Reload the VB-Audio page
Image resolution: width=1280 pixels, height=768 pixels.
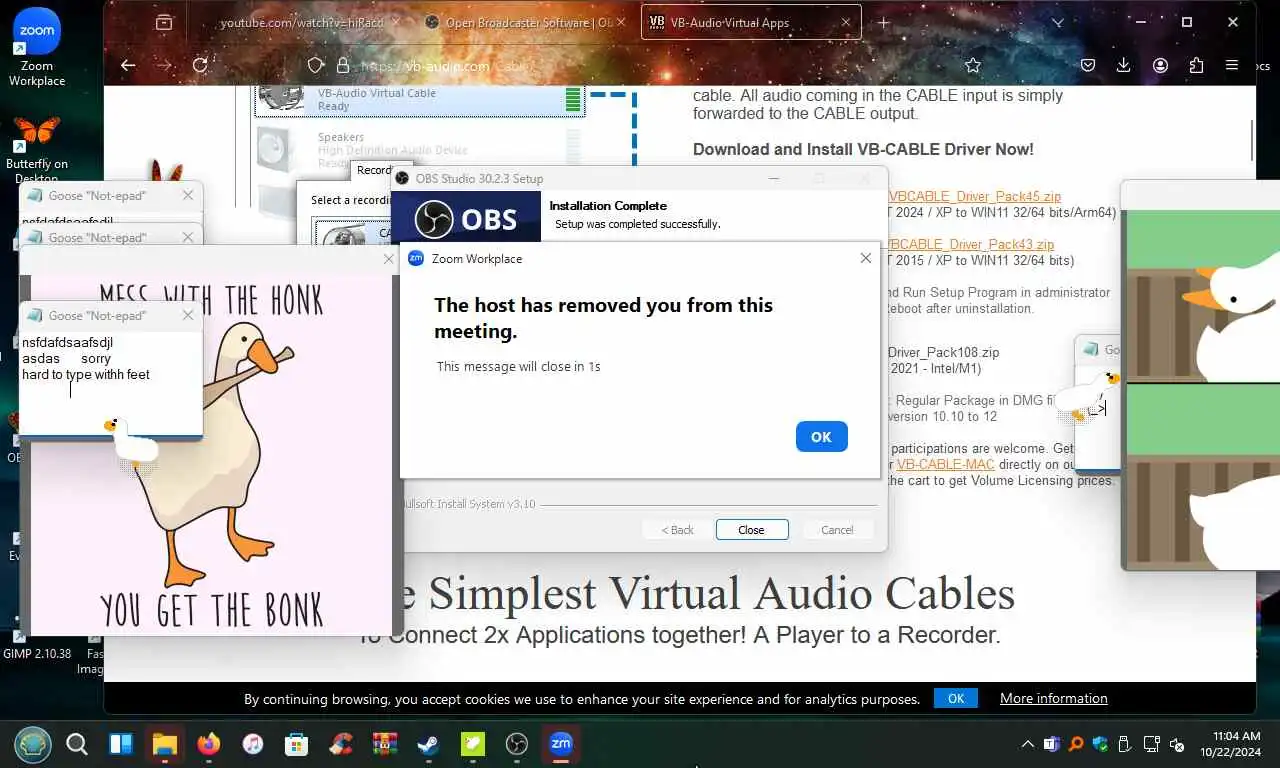click(x=200, y=65)
